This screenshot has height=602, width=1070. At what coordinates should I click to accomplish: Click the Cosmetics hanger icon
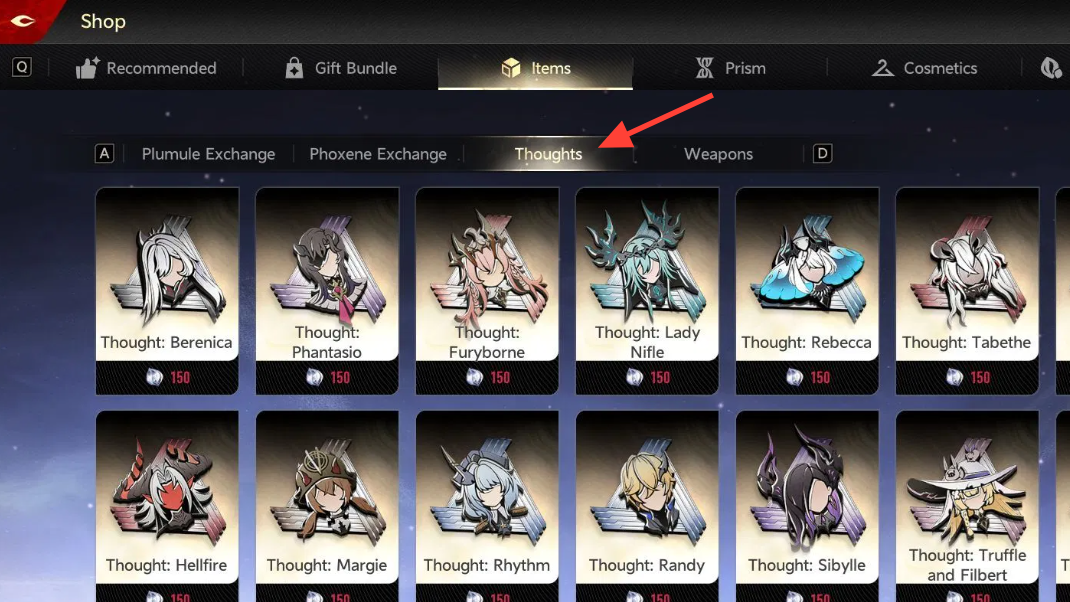click(x=882, y=68)
